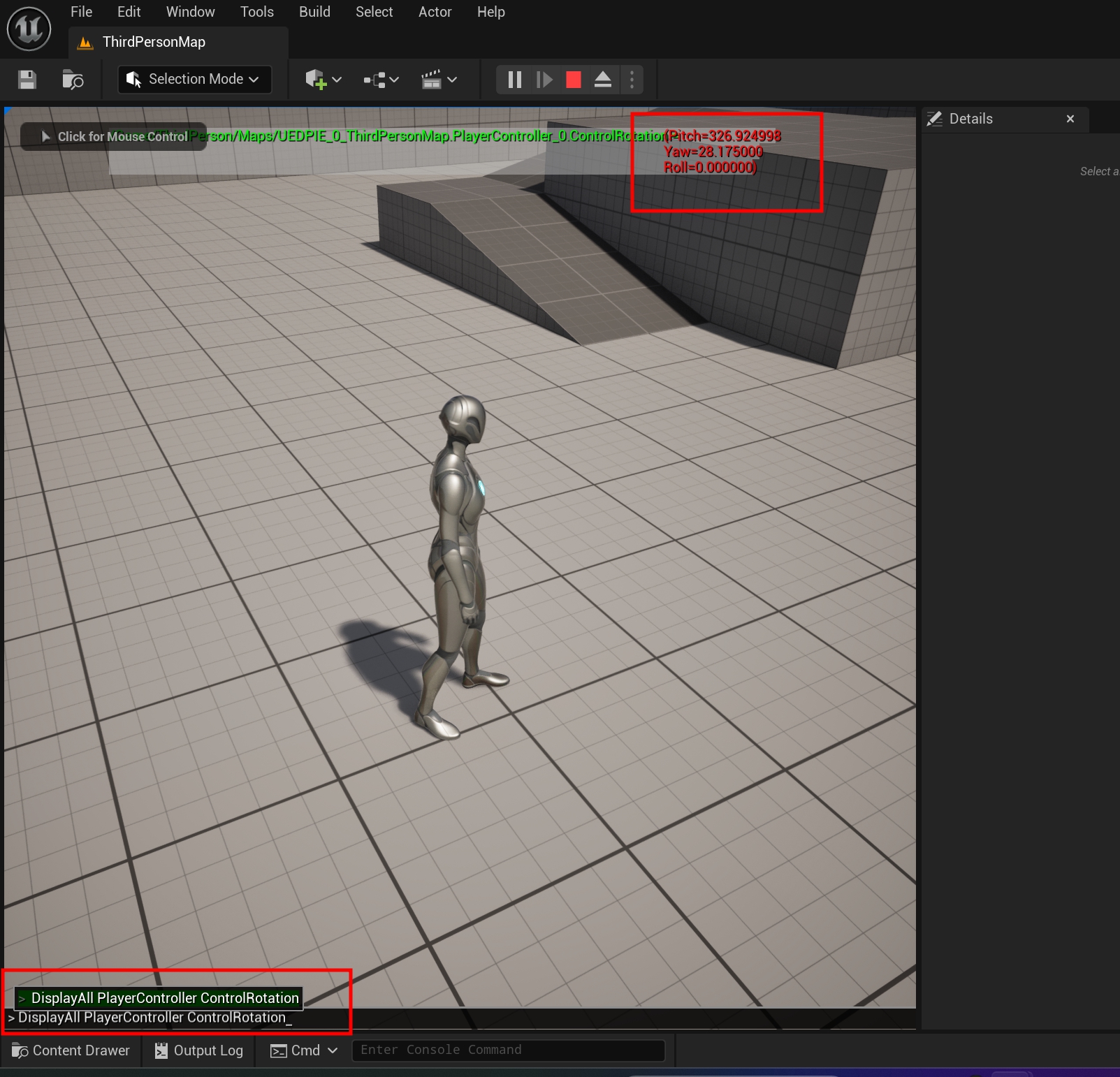Expand the Cmd console type dropdown

(x=304, y=1050)
